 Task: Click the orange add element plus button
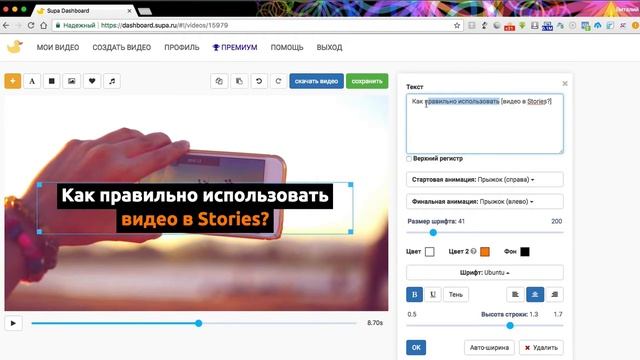coord(13,81)
